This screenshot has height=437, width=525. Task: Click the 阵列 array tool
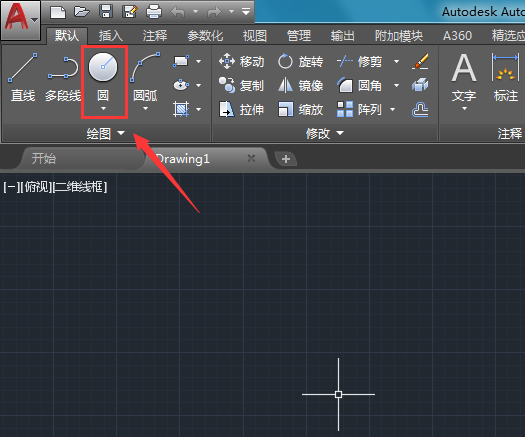(359, 110)
